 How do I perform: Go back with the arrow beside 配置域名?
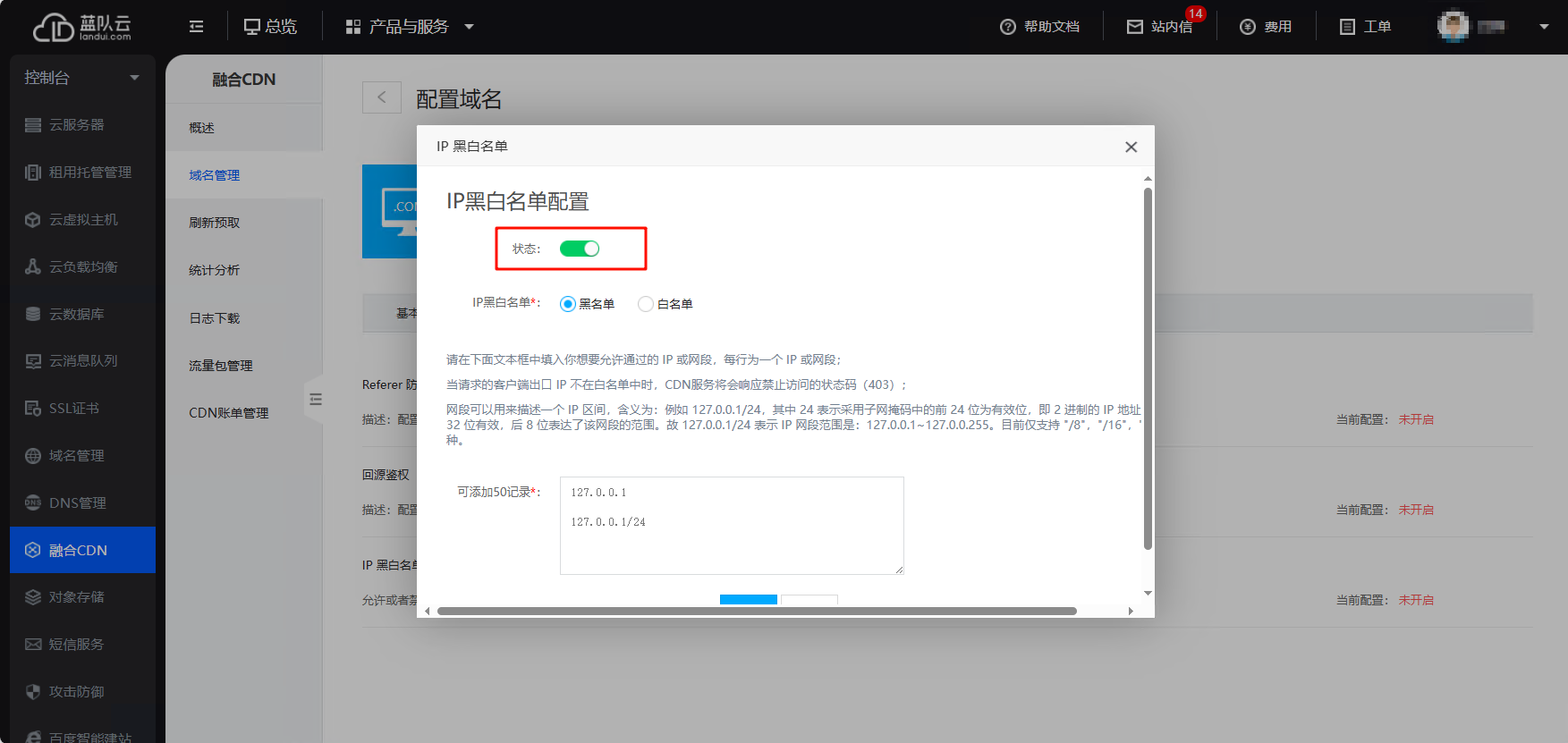382,97
